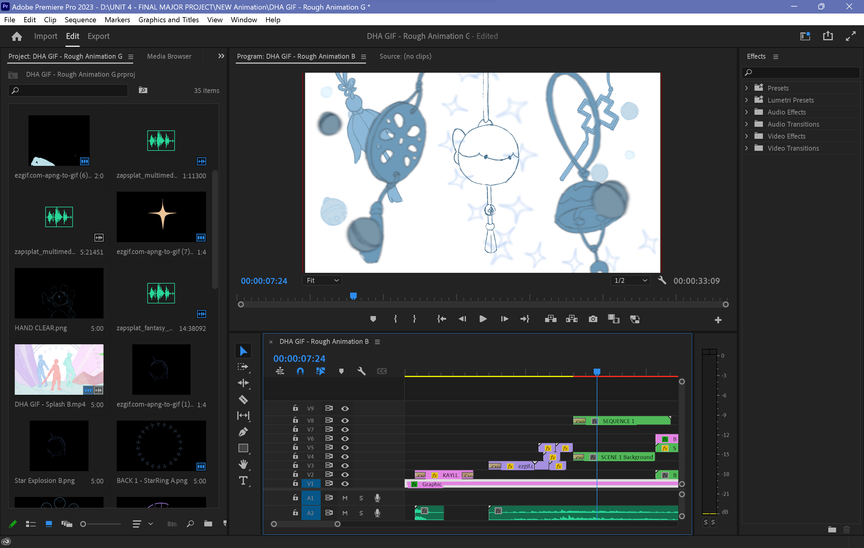Select the Selection tool arrow
This screenshot has width=864, height=548.
click(243, 351)
